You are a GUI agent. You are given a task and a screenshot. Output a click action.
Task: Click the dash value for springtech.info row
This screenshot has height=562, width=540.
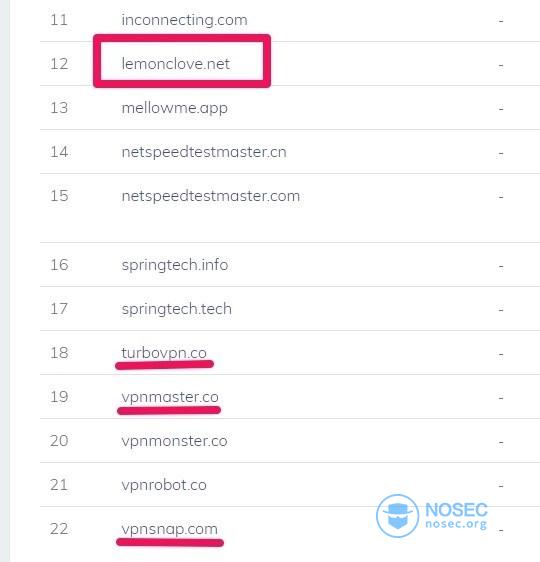tap(501, 266)
